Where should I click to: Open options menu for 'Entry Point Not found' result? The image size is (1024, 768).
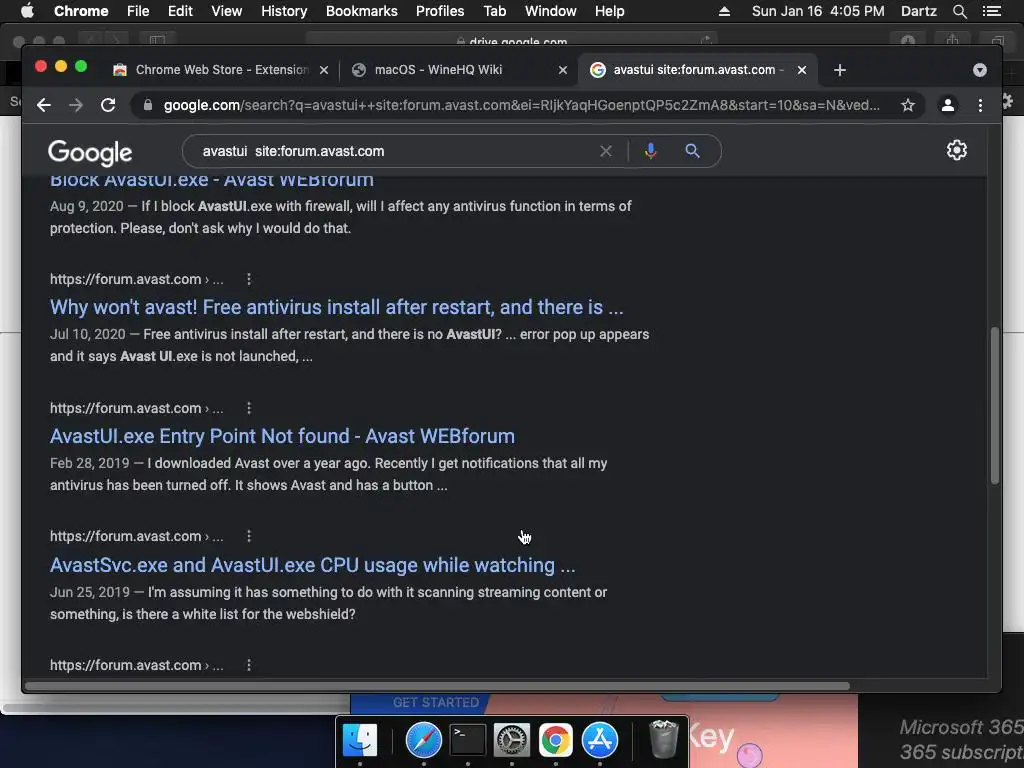249,408
